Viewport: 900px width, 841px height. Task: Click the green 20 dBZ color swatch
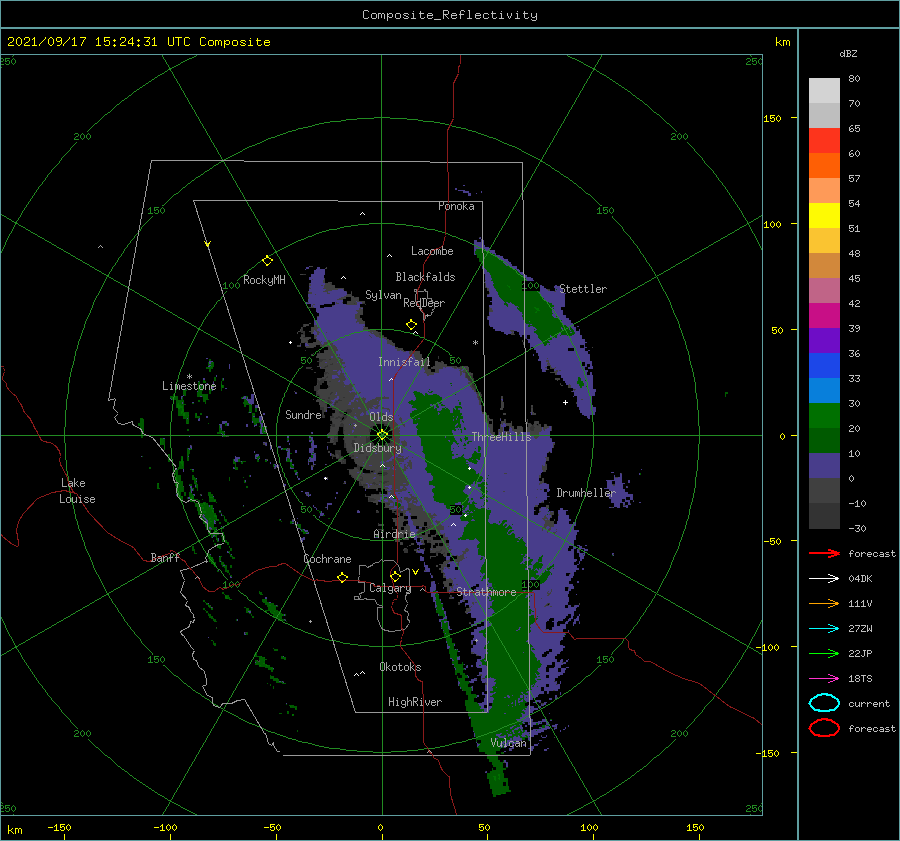[x=824, y=416]
